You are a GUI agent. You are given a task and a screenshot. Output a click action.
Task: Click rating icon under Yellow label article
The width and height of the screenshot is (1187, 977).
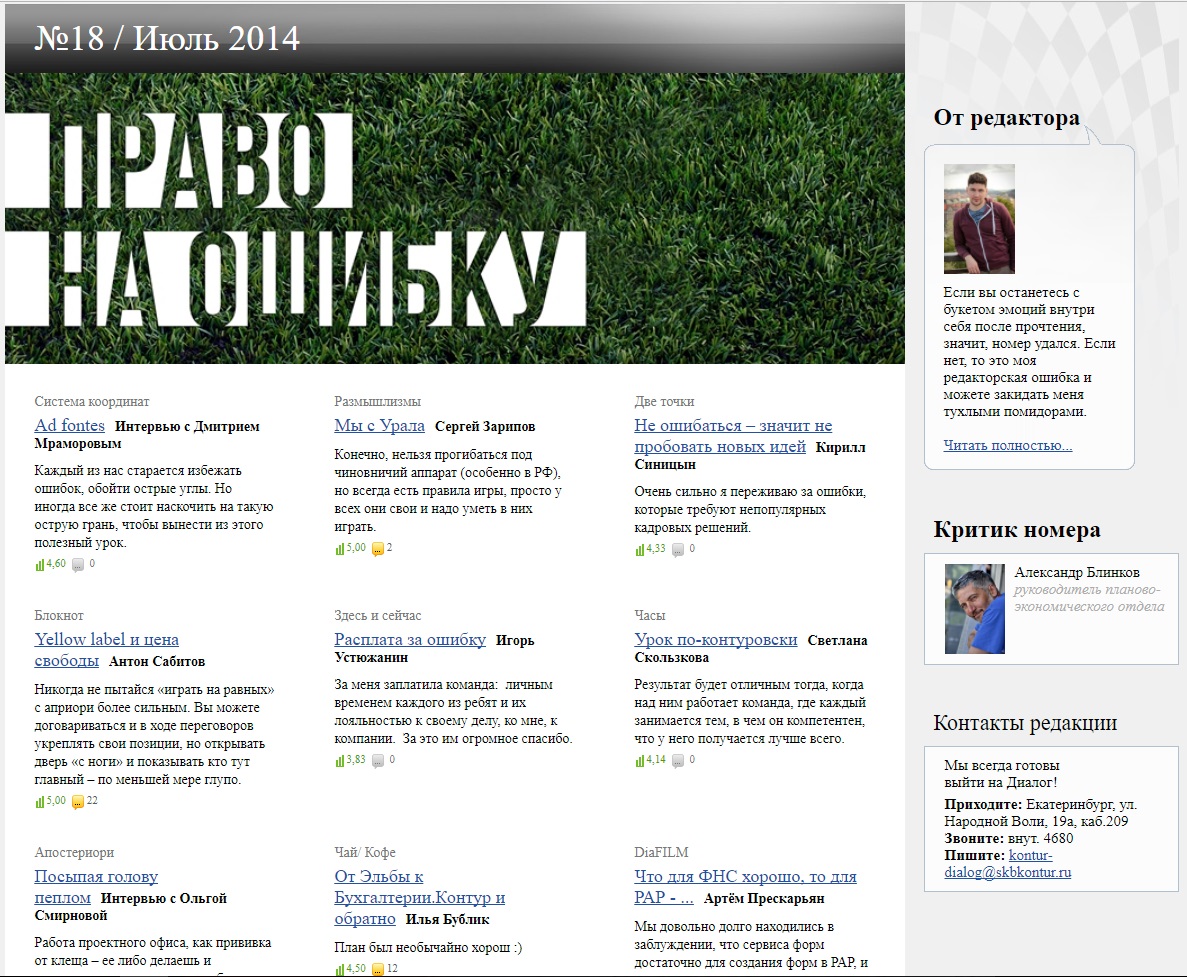click(40, 801)
